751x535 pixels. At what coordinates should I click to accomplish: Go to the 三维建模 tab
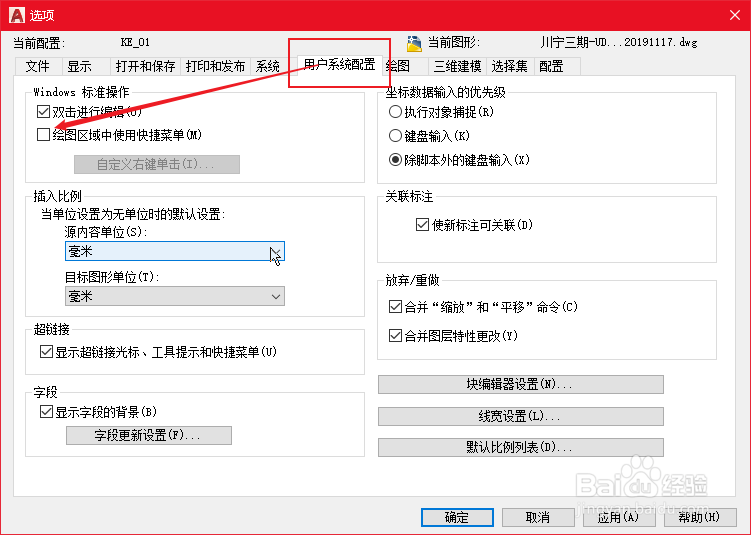457,66
